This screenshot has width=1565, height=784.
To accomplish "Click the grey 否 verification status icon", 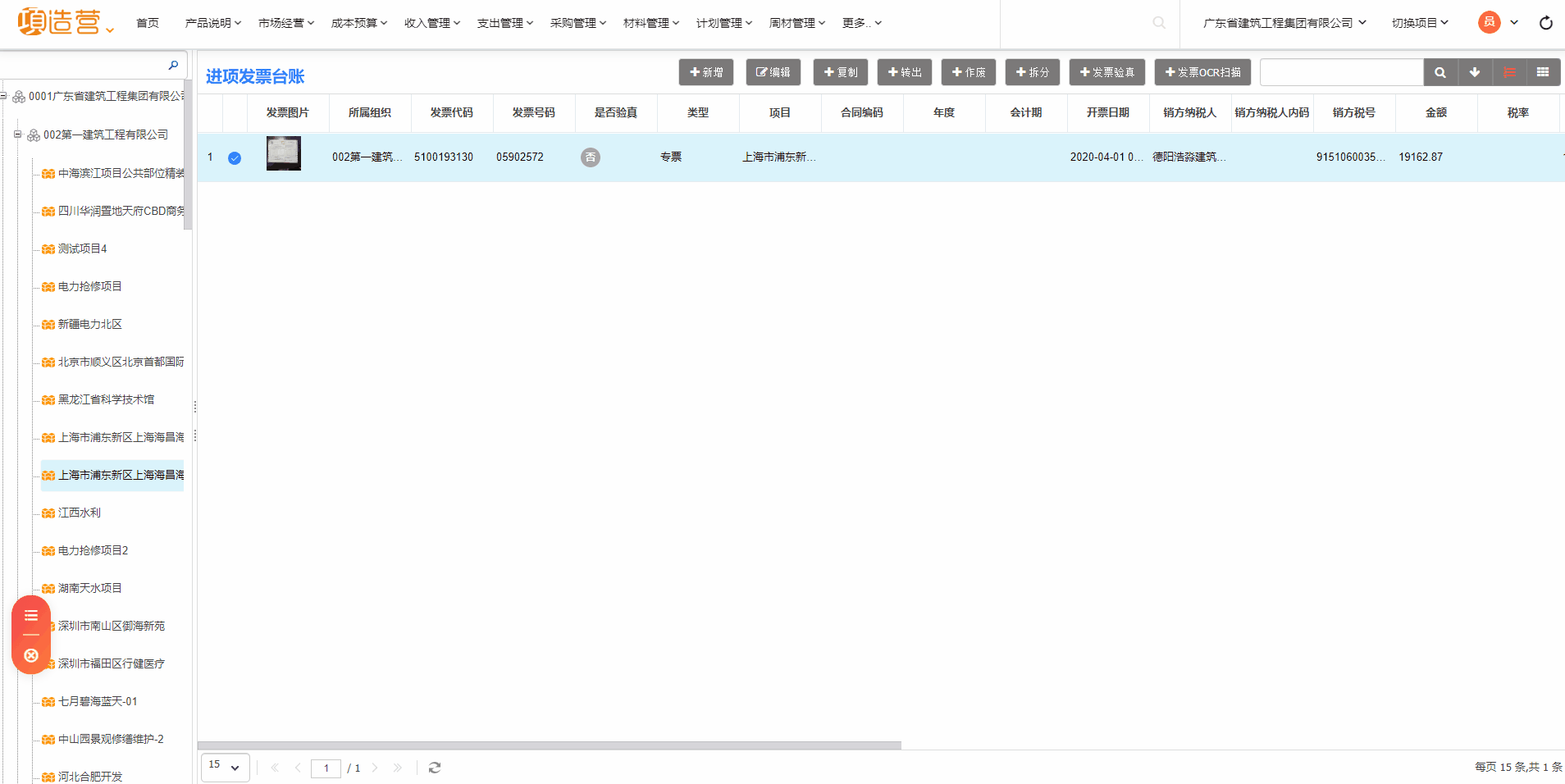I will point(591,157).
